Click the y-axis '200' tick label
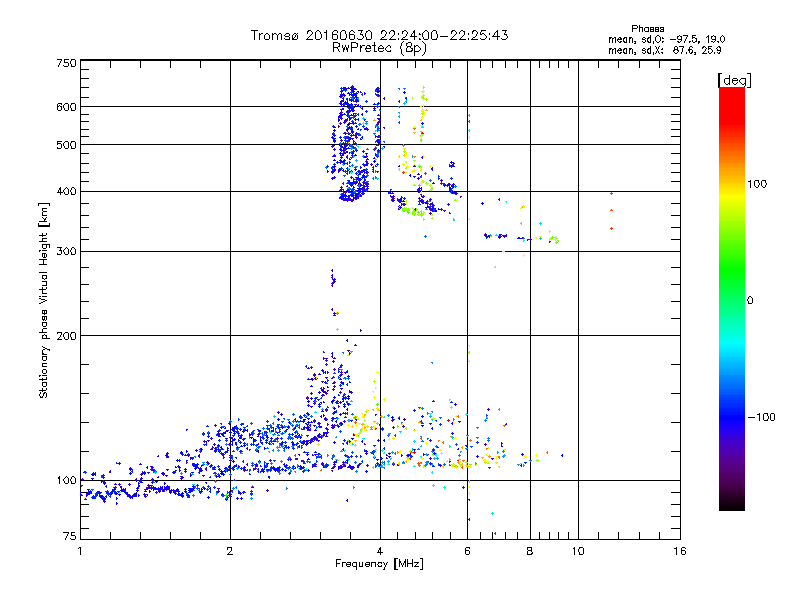This screenshot has height=600, width=800. pos(66,336)
